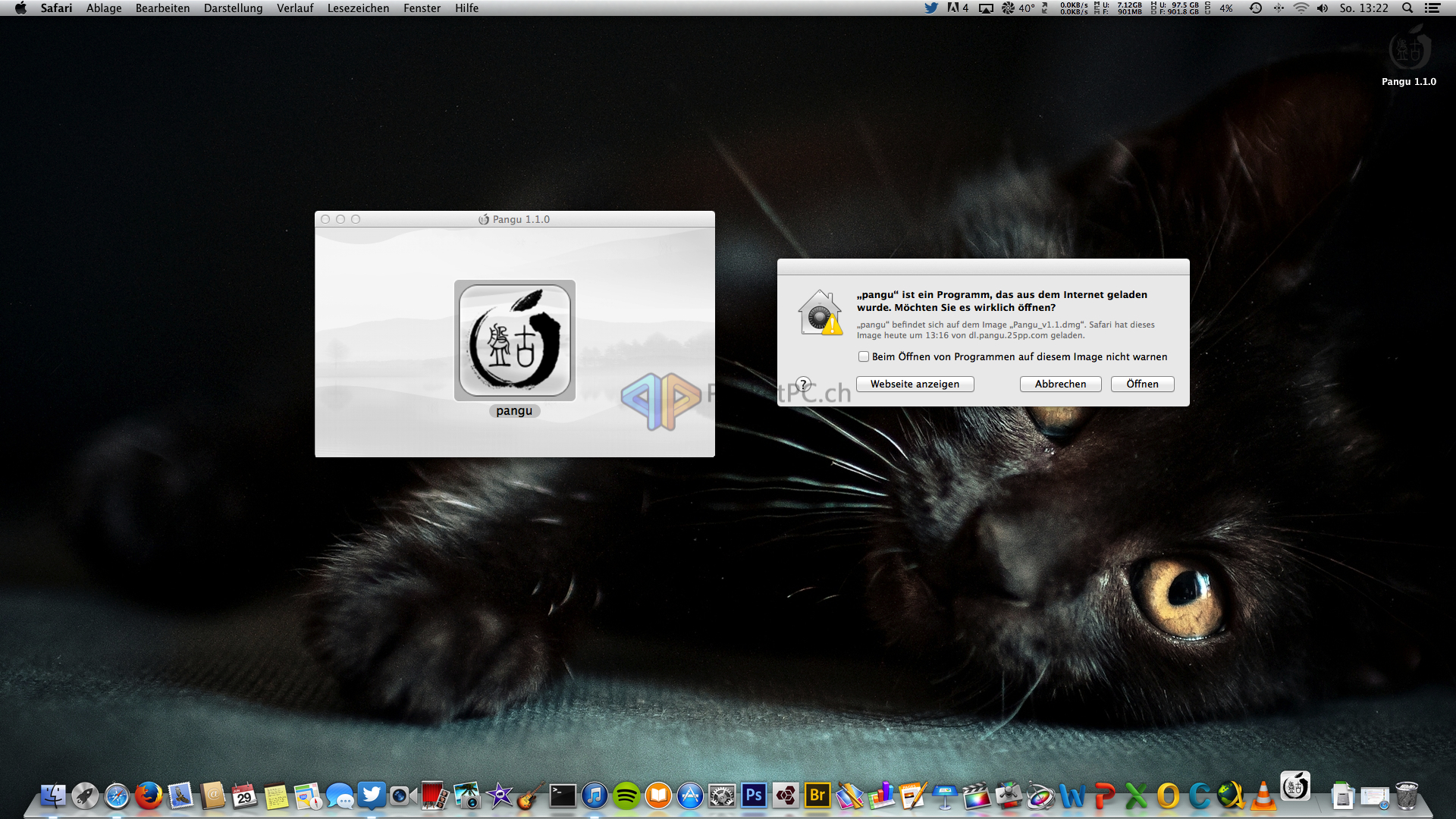Open Final Cut Pro clapperboard in the Dock
This screenshot has height=819, width=1456.
pyautogui.click(x=977, y=795)
